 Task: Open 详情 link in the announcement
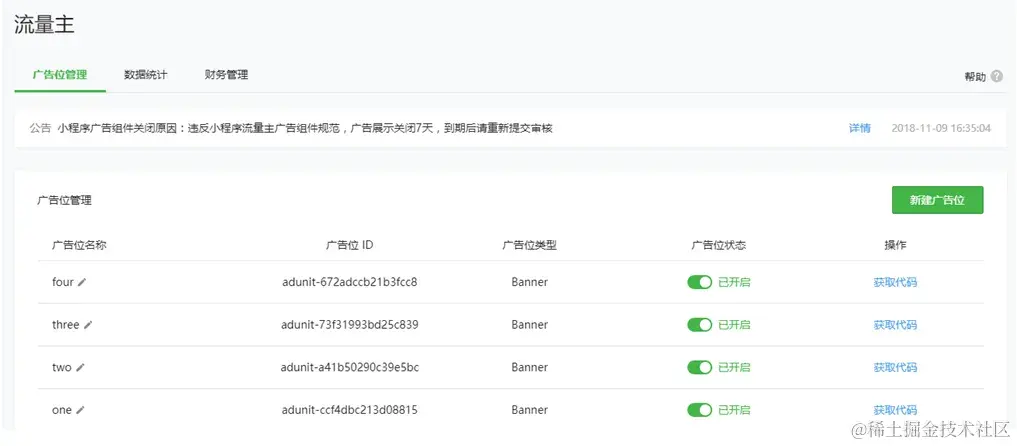(860, 128)
